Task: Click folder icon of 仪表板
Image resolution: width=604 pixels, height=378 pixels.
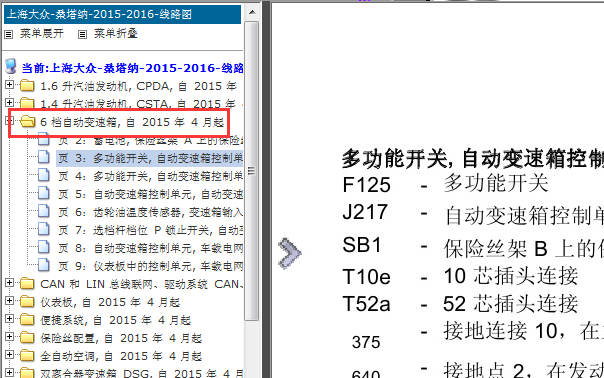Action: (27, 302)
